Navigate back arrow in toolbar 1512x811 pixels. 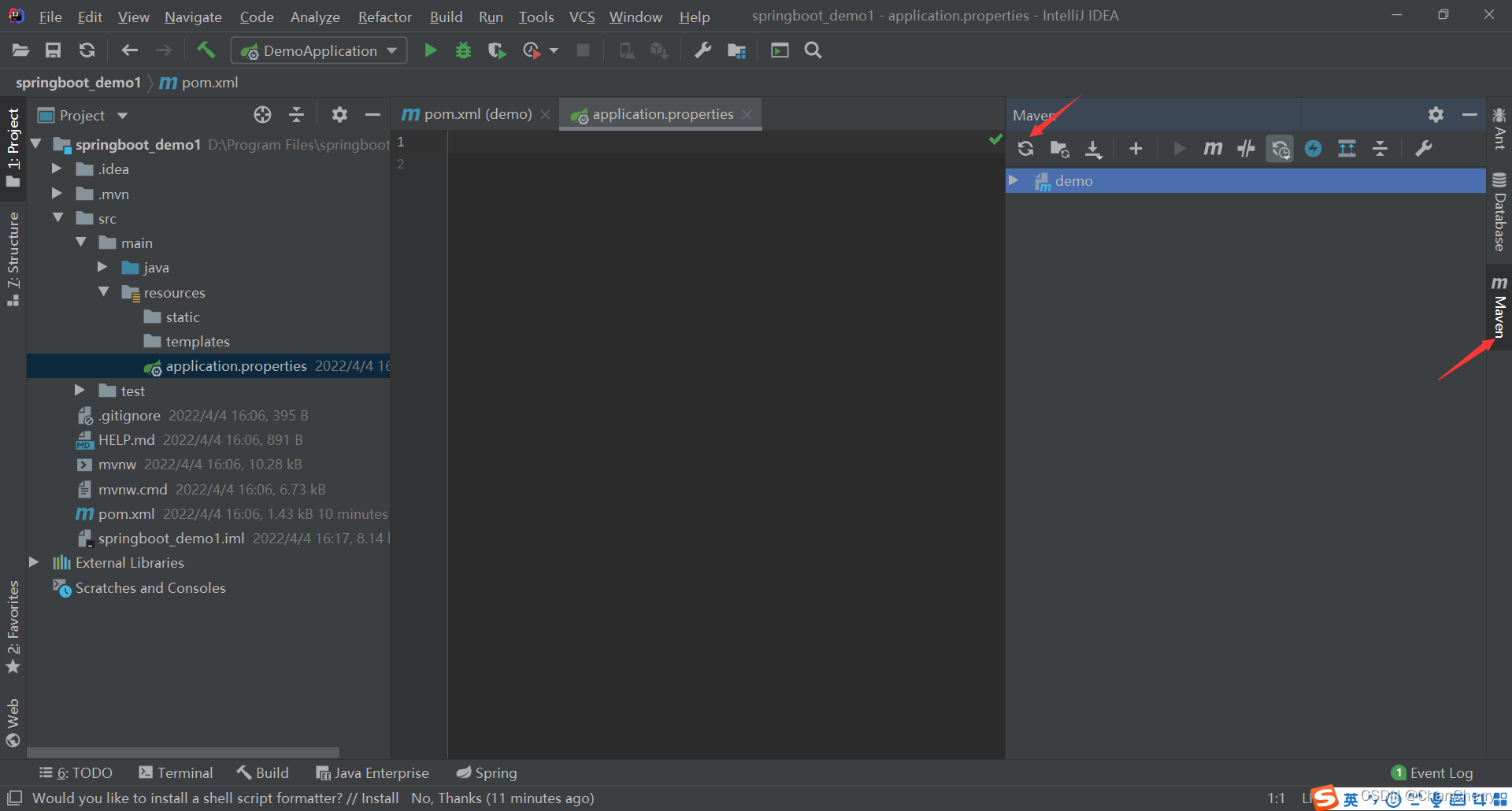point(130,50)
